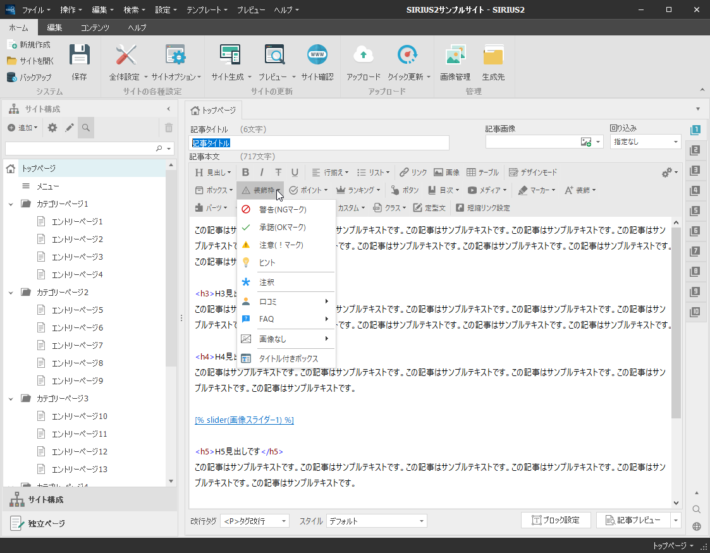Select メニュー in the site tree

pyautogui.click(x=48, y=186)
